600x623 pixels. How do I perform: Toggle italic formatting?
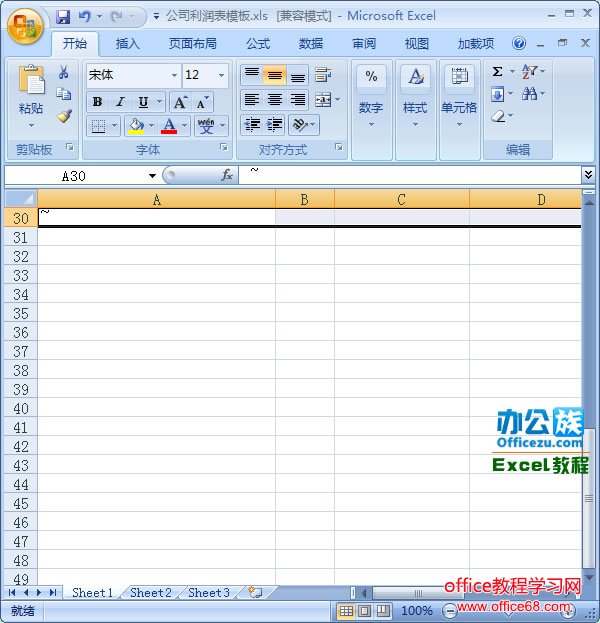coord(120,102)
